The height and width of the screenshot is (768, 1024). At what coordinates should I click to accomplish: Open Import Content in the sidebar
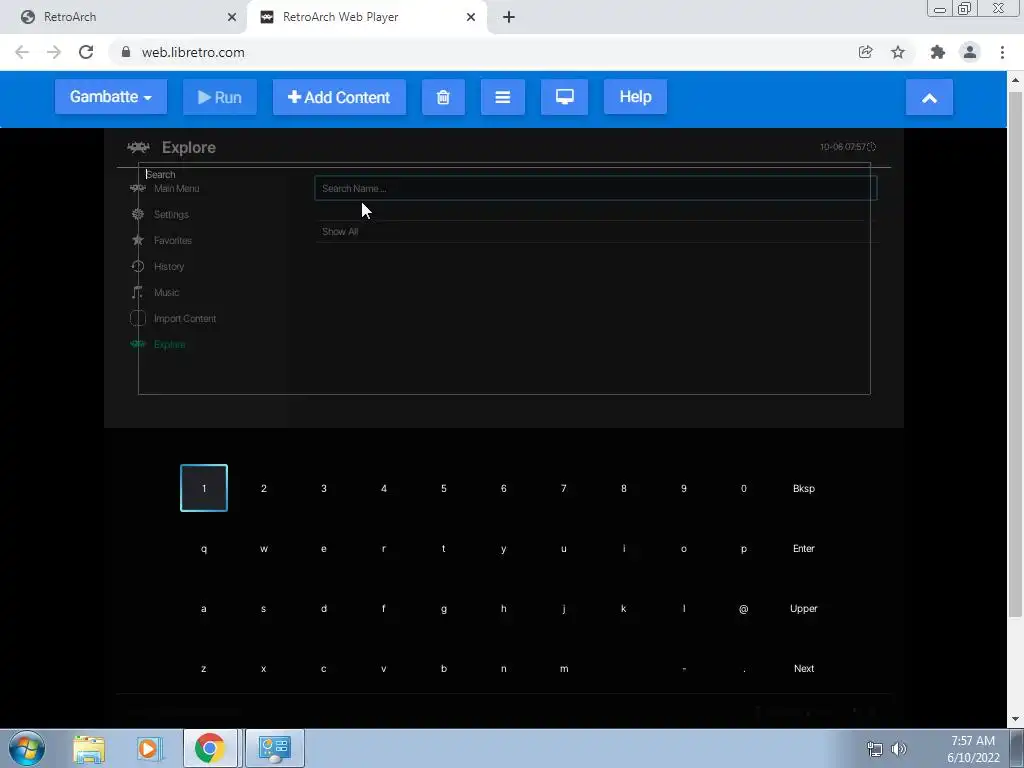185,319
